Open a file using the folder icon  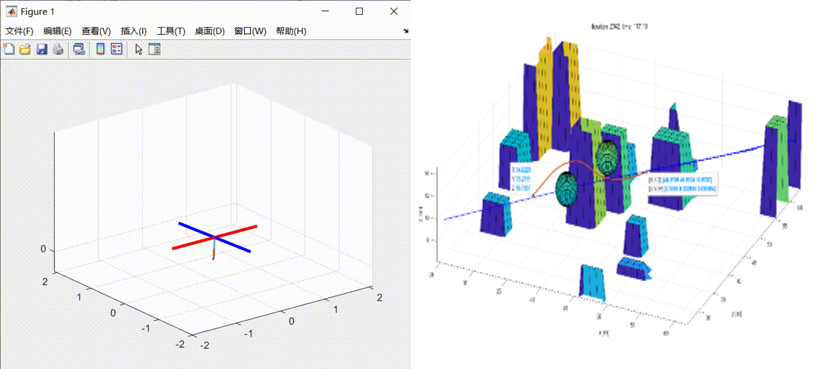click(x=25, y=49)
